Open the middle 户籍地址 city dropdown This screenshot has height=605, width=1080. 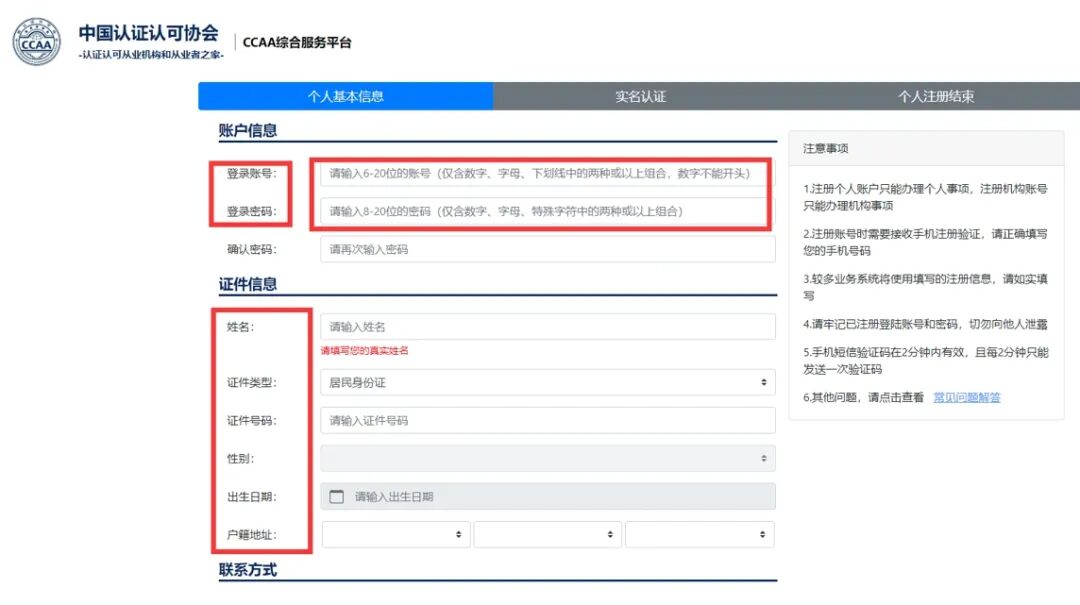click(547, 533)
